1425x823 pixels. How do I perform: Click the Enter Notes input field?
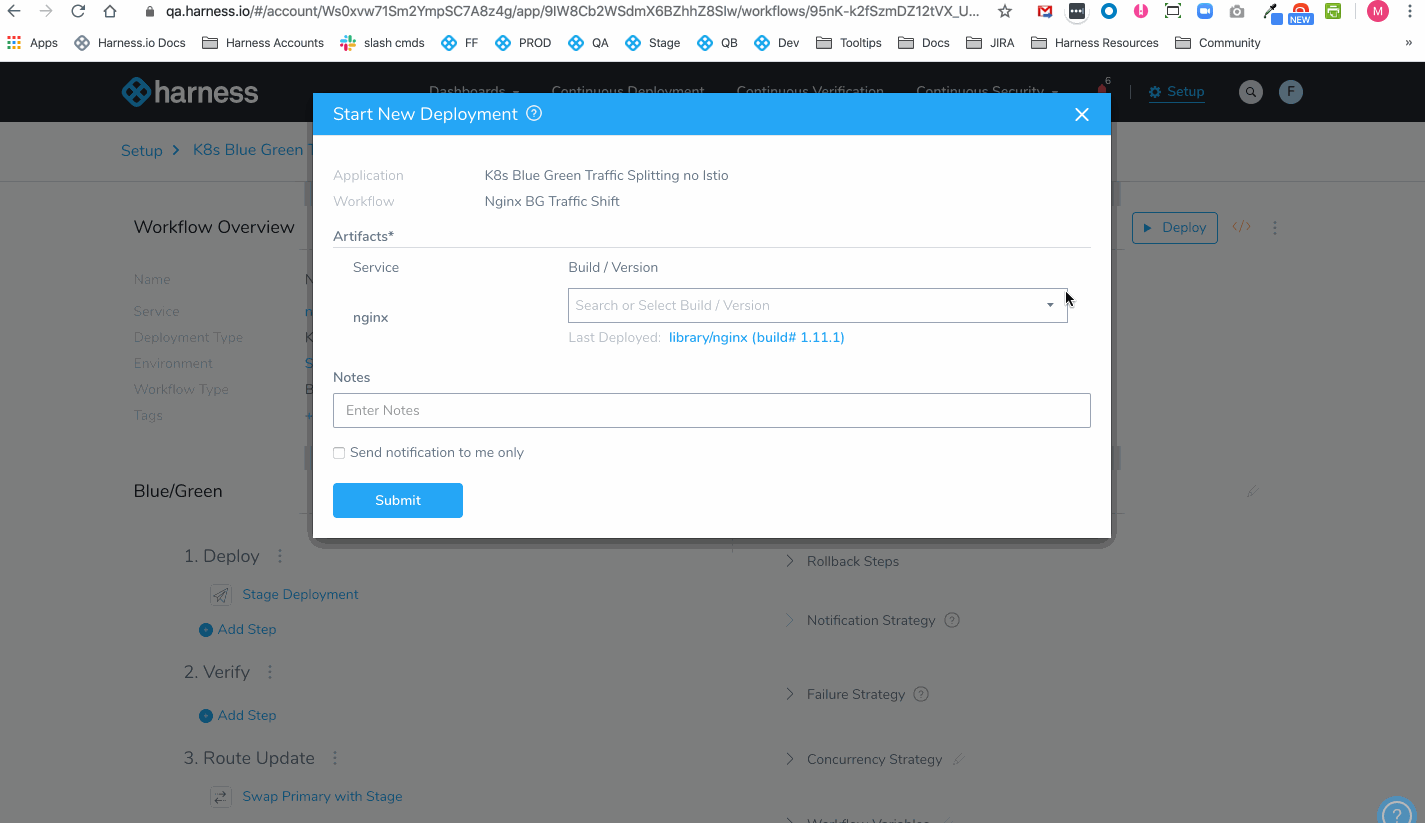click(711, 411)
